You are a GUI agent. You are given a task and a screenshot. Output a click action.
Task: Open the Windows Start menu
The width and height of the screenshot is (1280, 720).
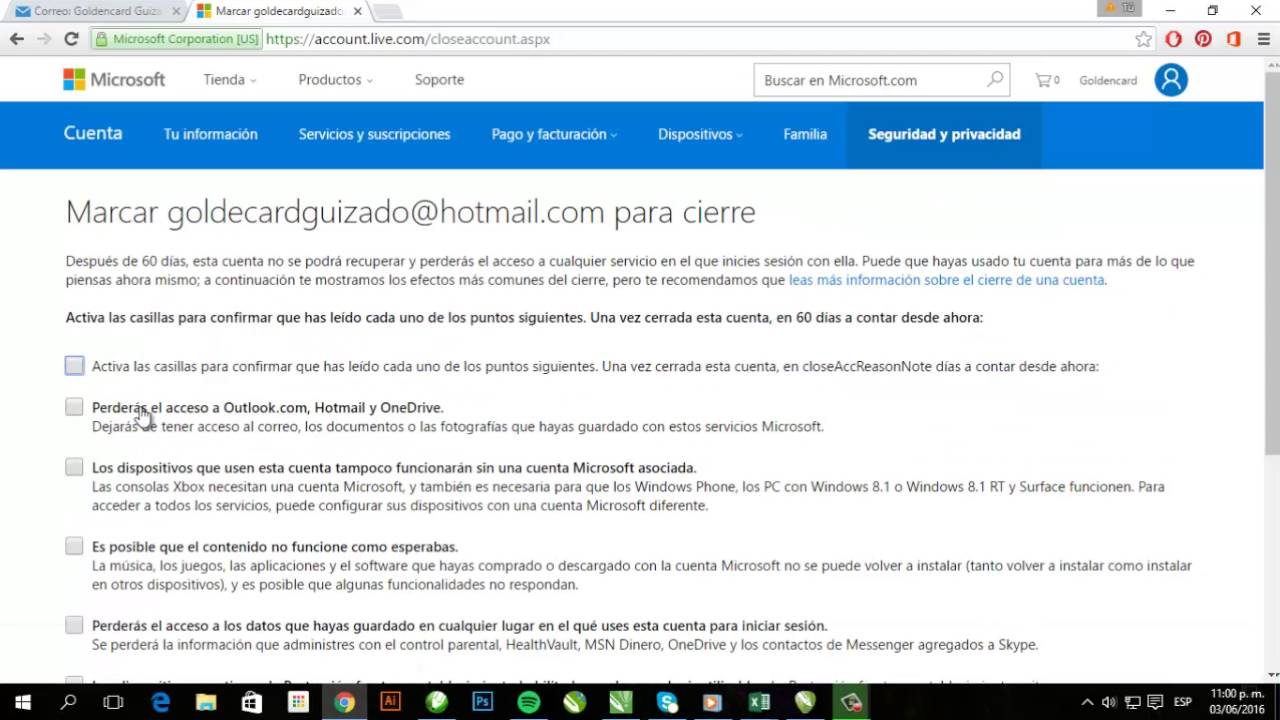coord(23,702)
